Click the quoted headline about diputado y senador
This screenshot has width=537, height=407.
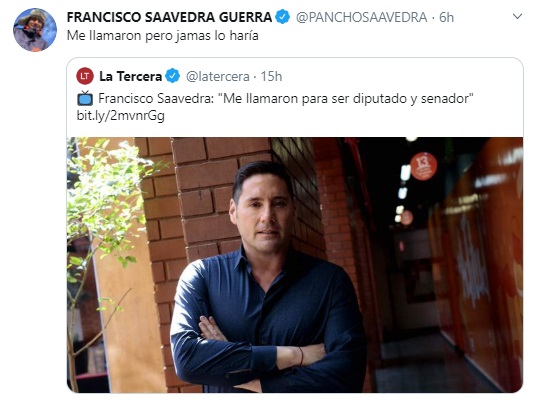[286, 98]
